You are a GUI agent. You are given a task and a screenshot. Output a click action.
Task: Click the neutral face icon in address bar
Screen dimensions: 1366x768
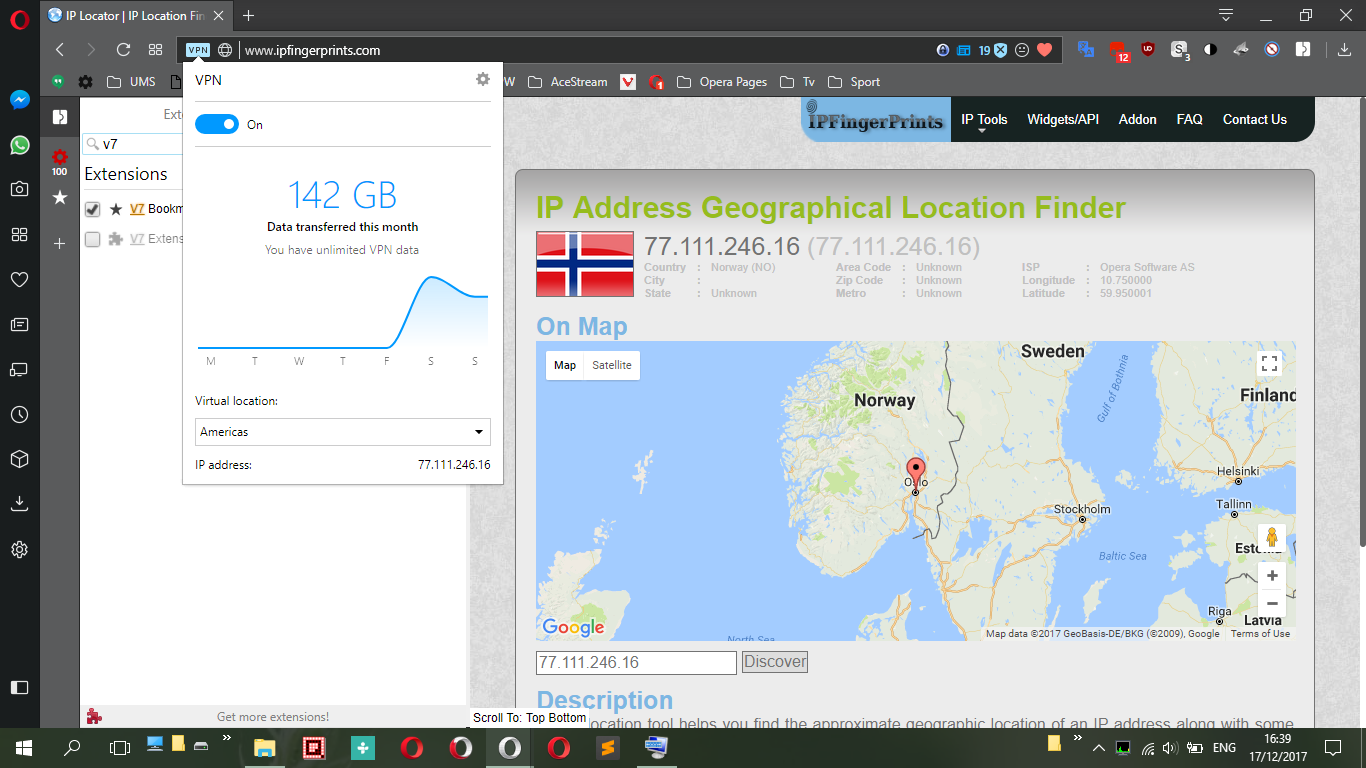pos(1021,50)
